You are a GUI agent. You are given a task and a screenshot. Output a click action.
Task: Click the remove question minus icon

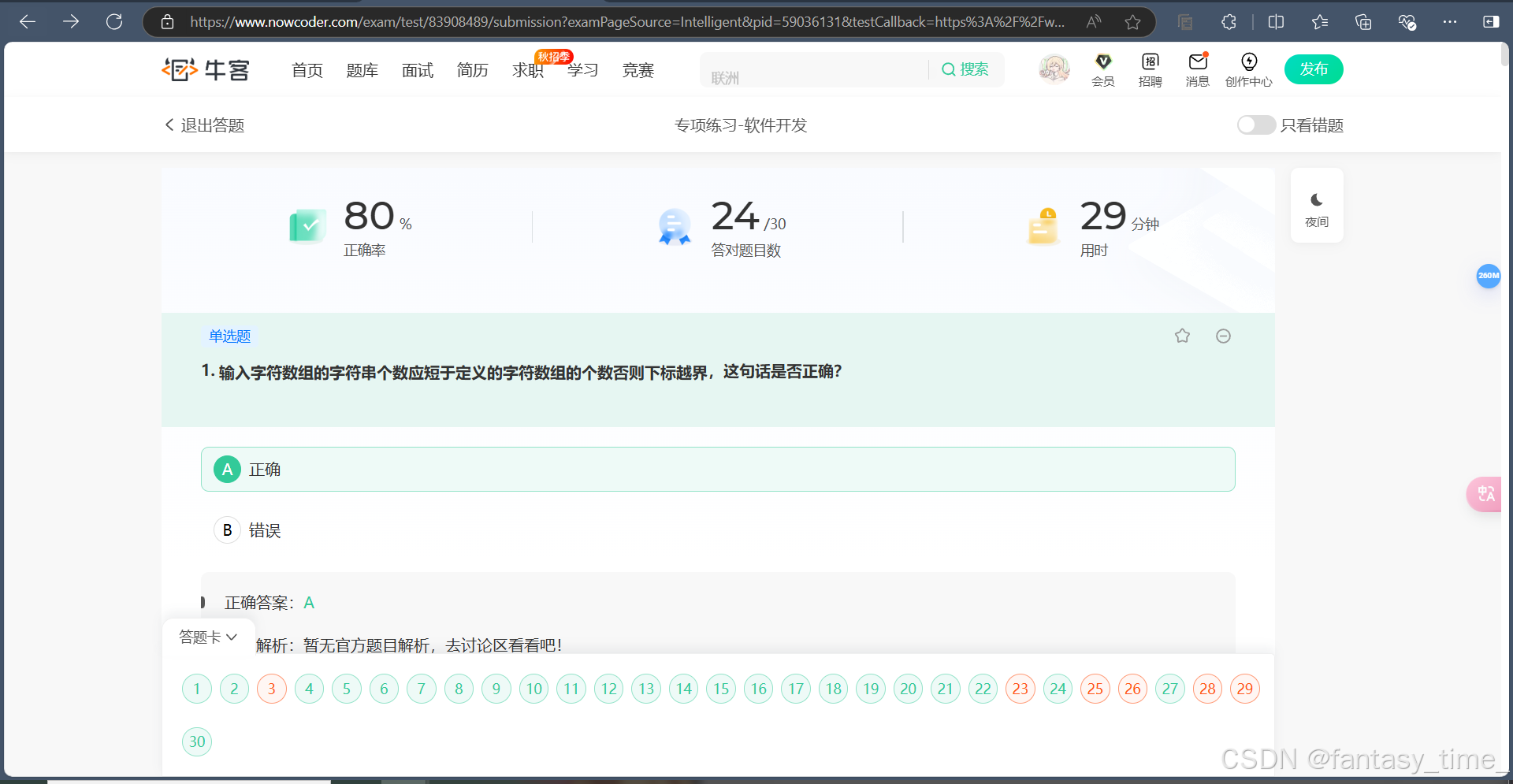click(1223, 336)
